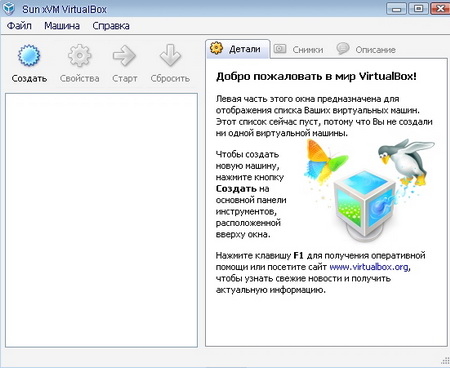
Task: Click the Сбросить down-arrow icon
Action: (x=170, y=55)
